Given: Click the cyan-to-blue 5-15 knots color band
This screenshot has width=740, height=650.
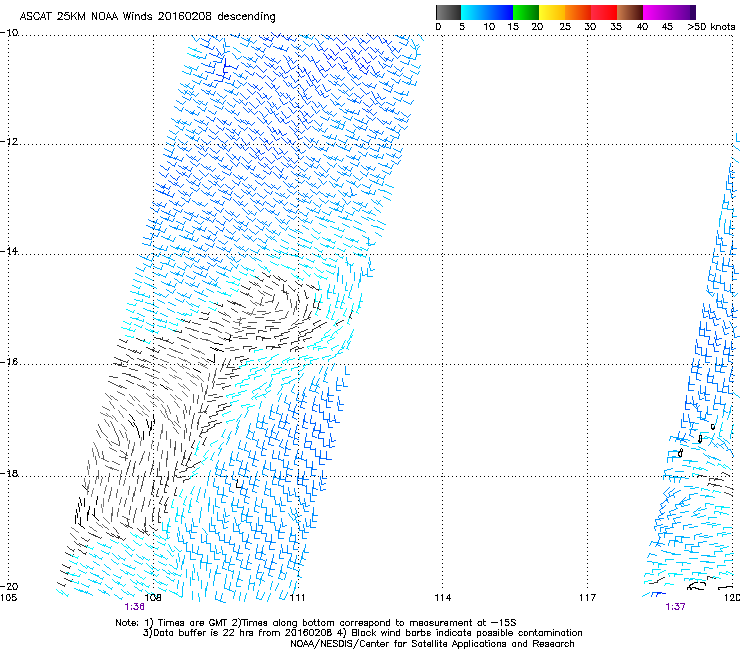Looking at the screenshot, I should [487, 12].
